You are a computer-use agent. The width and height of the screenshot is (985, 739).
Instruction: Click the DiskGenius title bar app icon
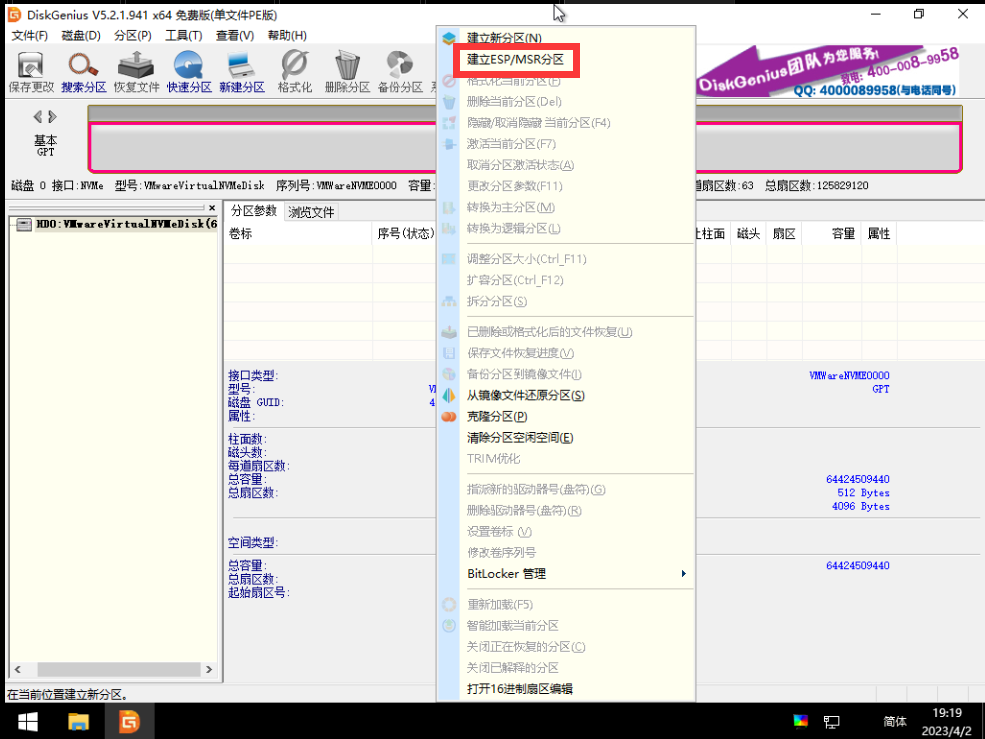(14, 14)
